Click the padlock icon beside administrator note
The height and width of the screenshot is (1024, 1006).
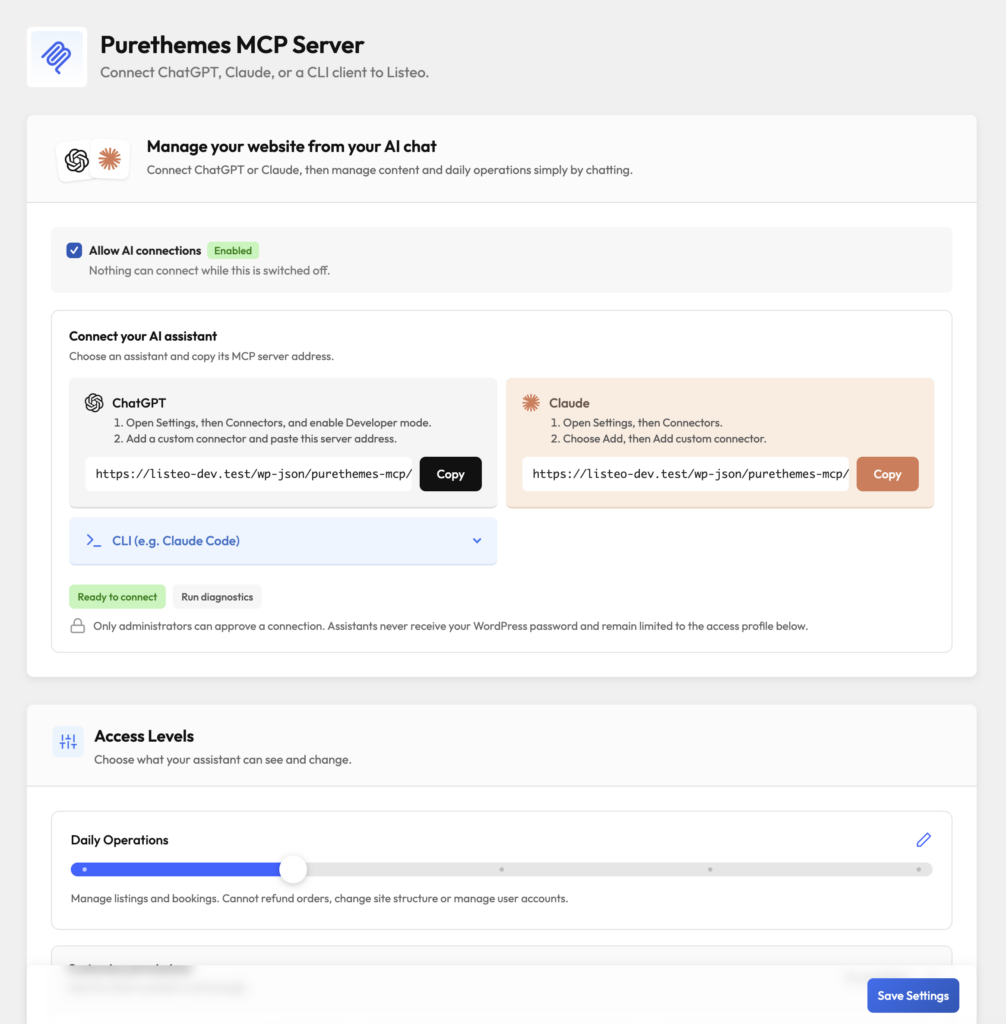click(x=78, y=626)
